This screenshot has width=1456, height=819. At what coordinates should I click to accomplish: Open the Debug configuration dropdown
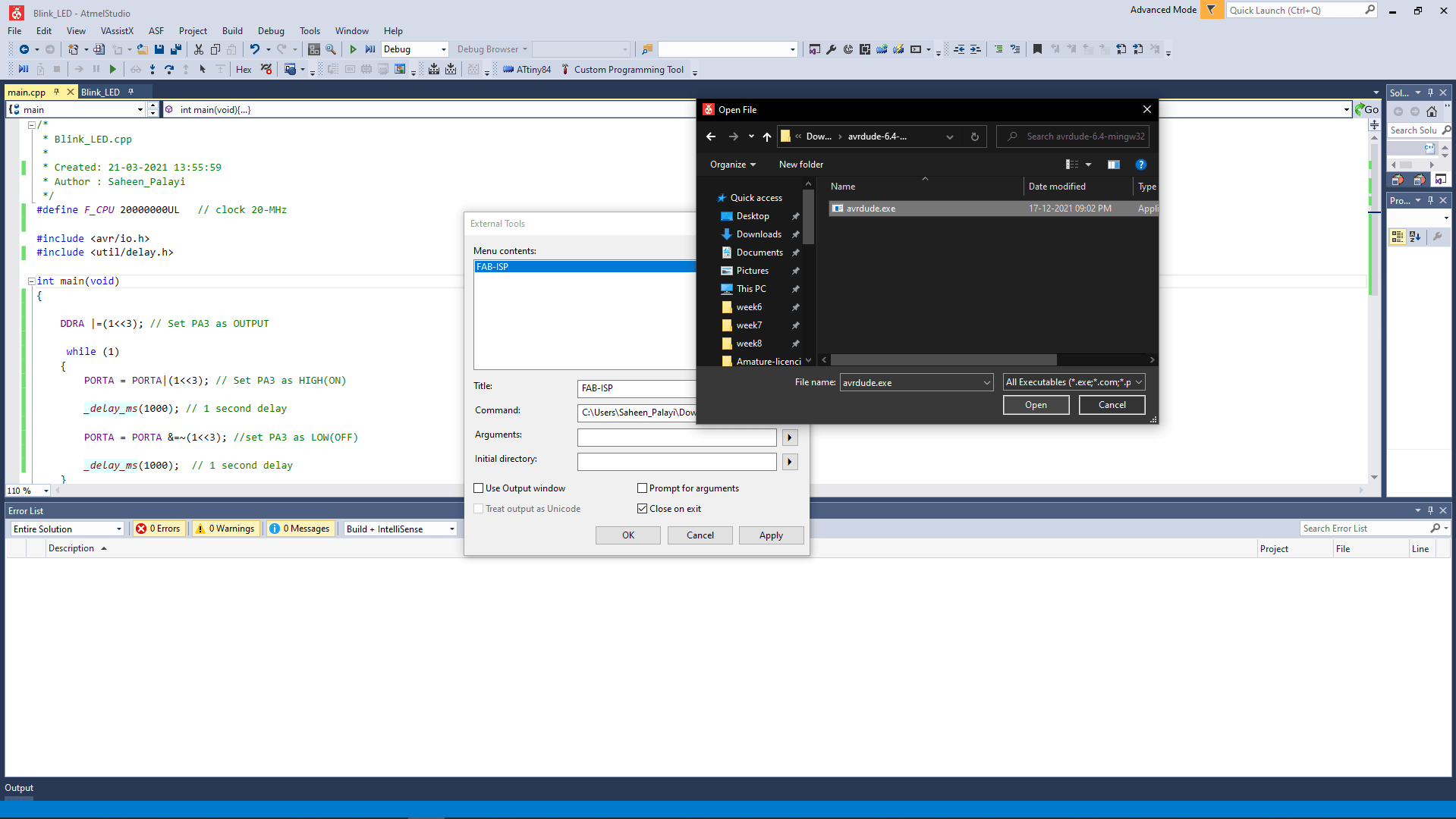point(444,49)
